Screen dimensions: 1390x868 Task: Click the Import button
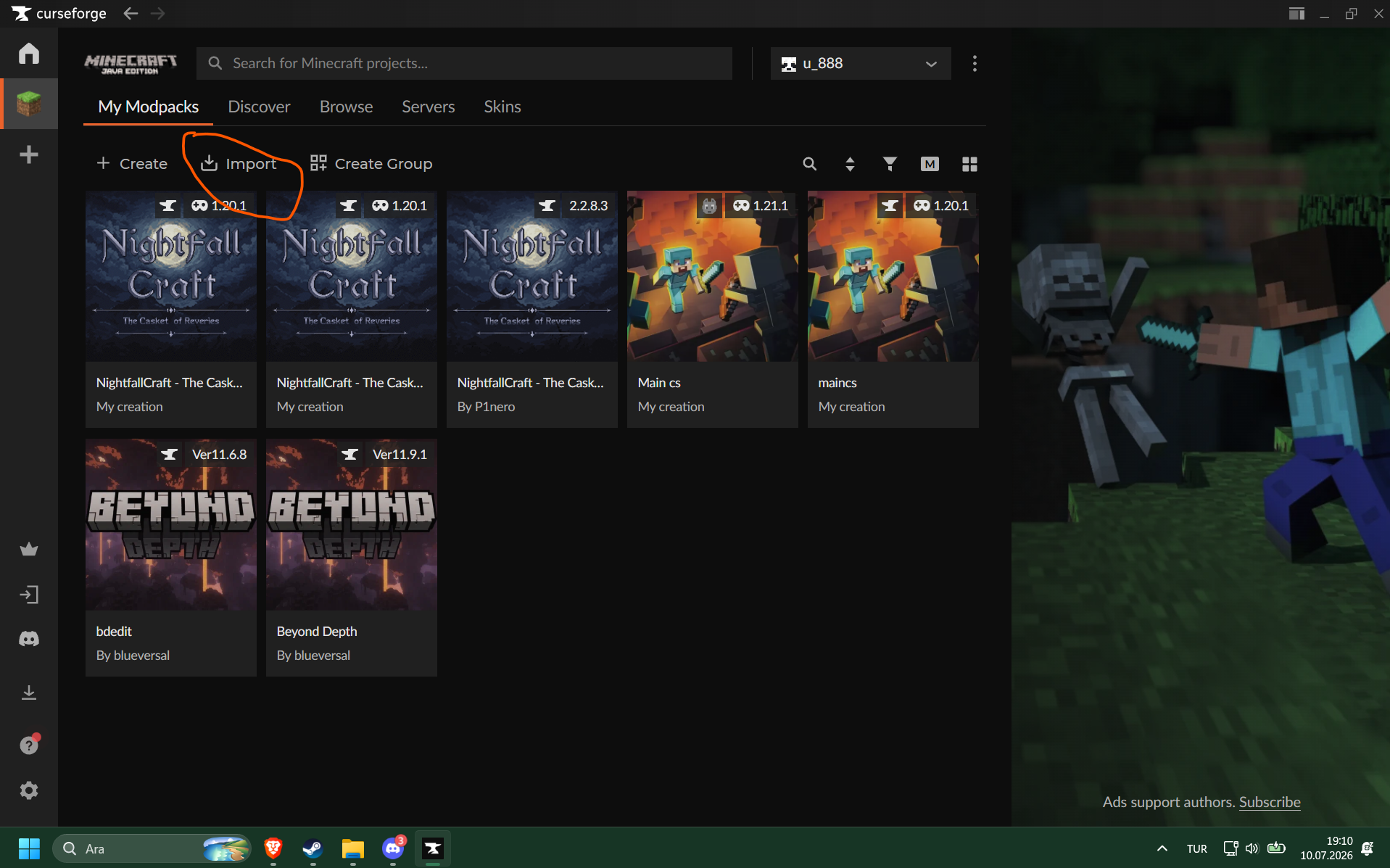click(239, 164)
